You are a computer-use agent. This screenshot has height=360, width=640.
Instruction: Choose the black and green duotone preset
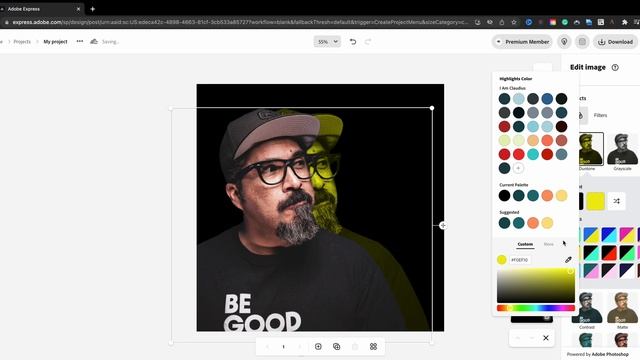(x=627, y=253)
